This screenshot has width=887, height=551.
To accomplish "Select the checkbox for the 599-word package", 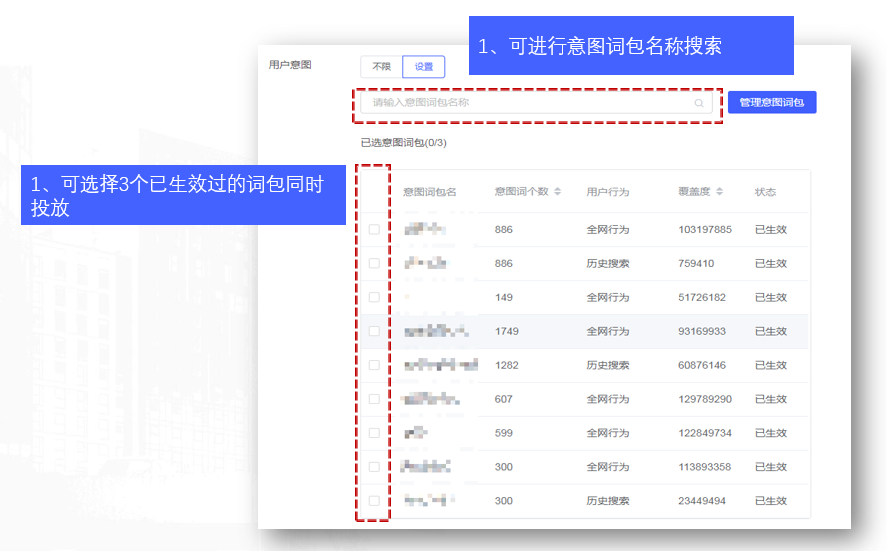I will point(374,433).
